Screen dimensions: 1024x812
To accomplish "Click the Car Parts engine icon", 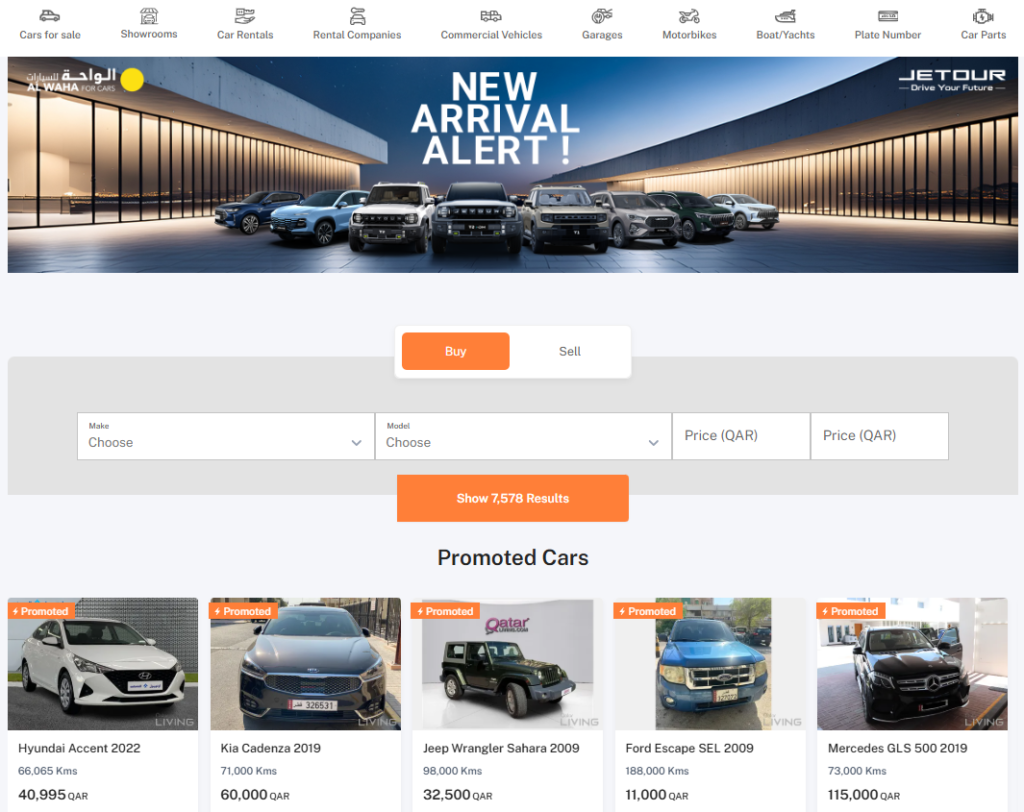I will pyautogui.click(x=984, y=16).
